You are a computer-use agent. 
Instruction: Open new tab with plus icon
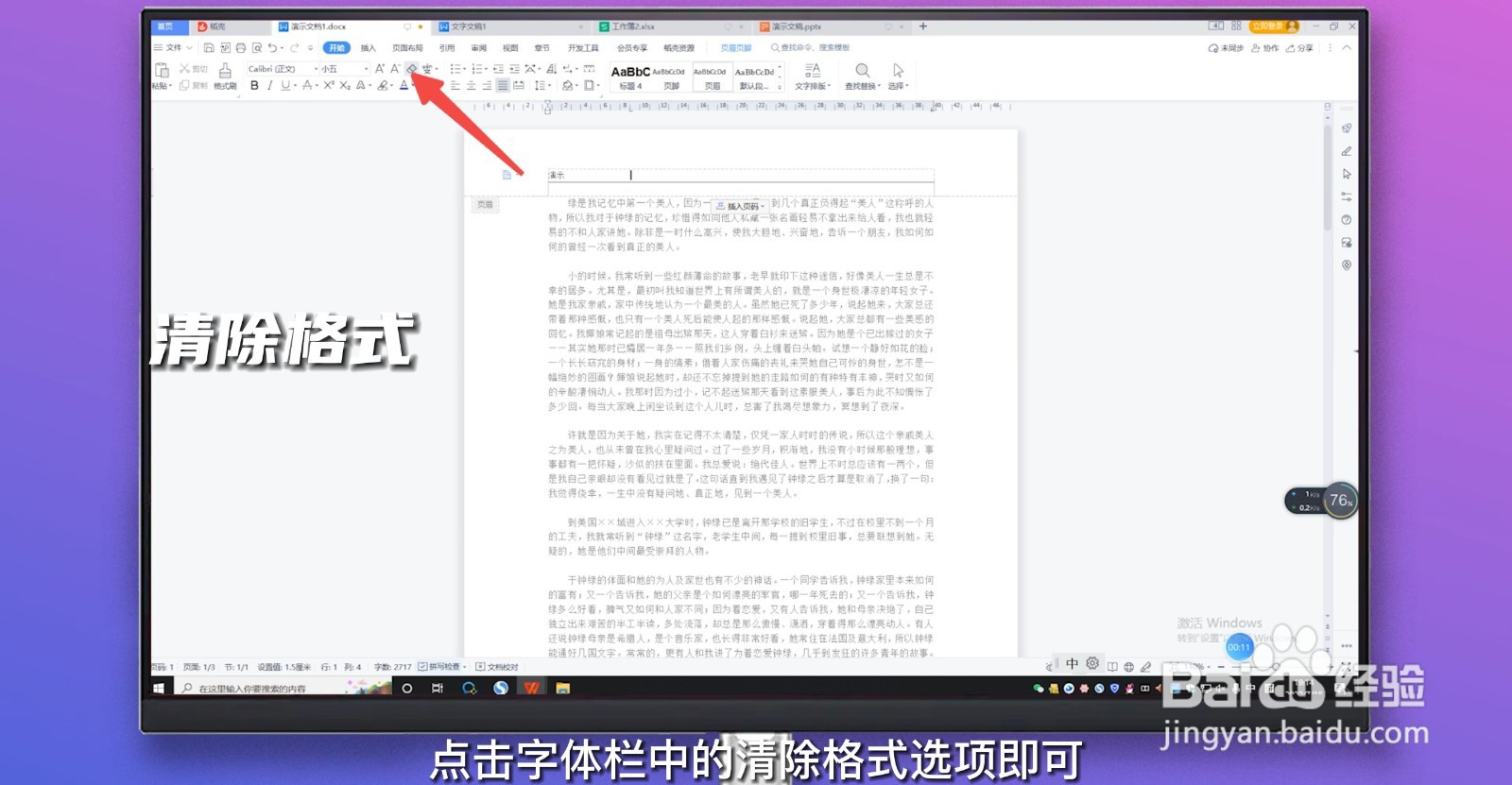[923, 26]
